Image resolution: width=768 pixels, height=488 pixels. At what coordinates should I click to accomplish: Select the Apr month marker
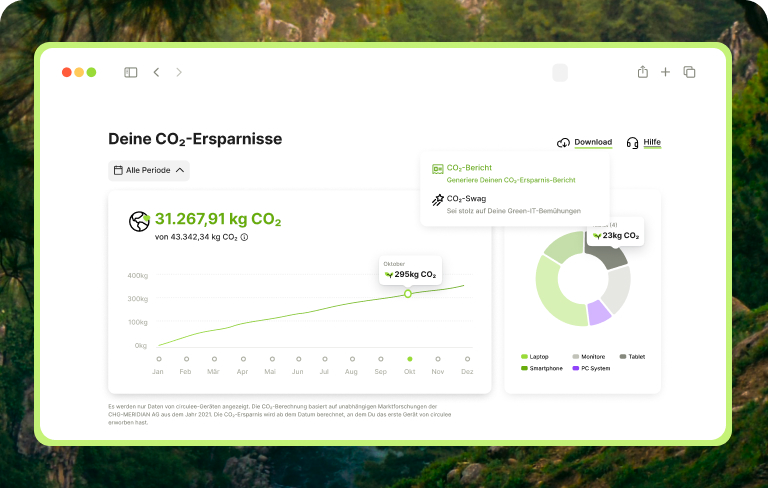pyautogui.click(x=243, y=359)
